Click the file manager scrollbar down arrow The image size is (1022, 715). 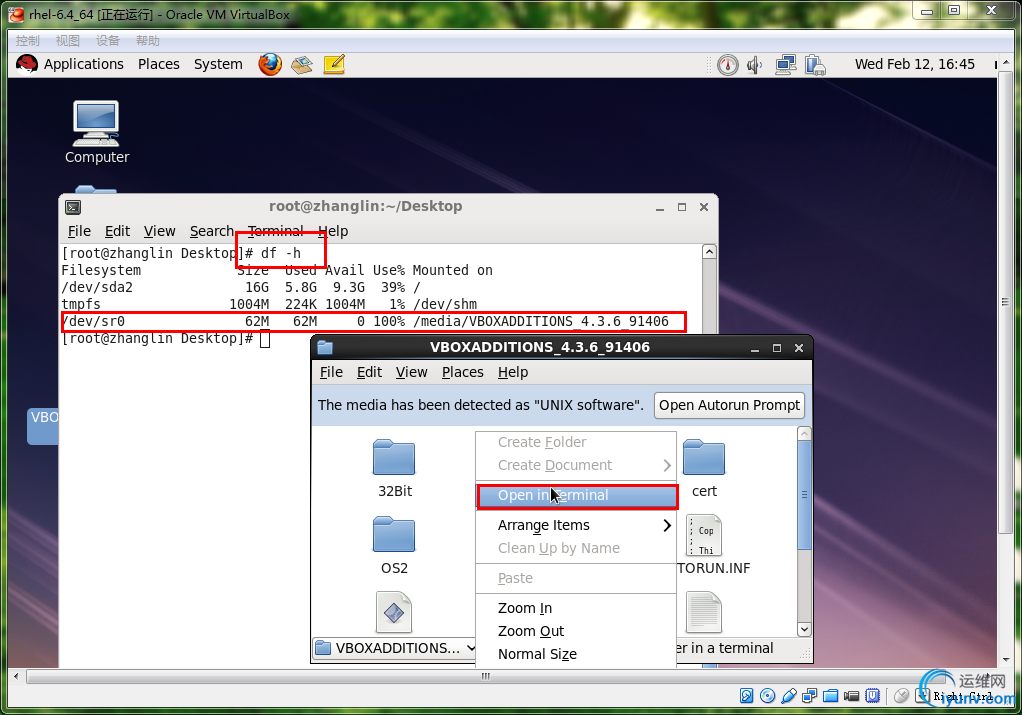pyautogui.click(x=804, y=629)
